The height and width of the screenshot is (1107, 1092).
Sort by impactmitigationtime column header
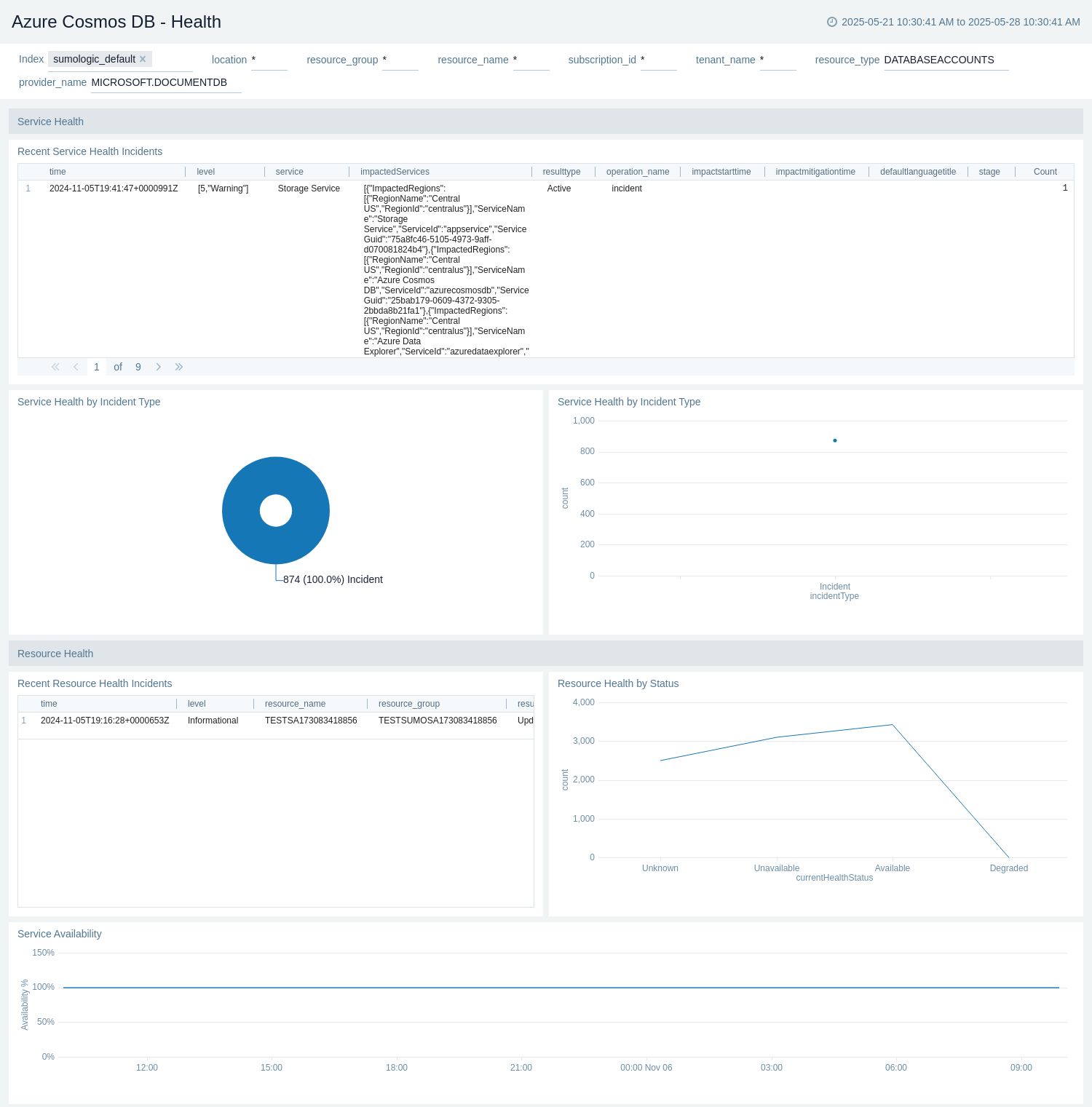[815, 172]
